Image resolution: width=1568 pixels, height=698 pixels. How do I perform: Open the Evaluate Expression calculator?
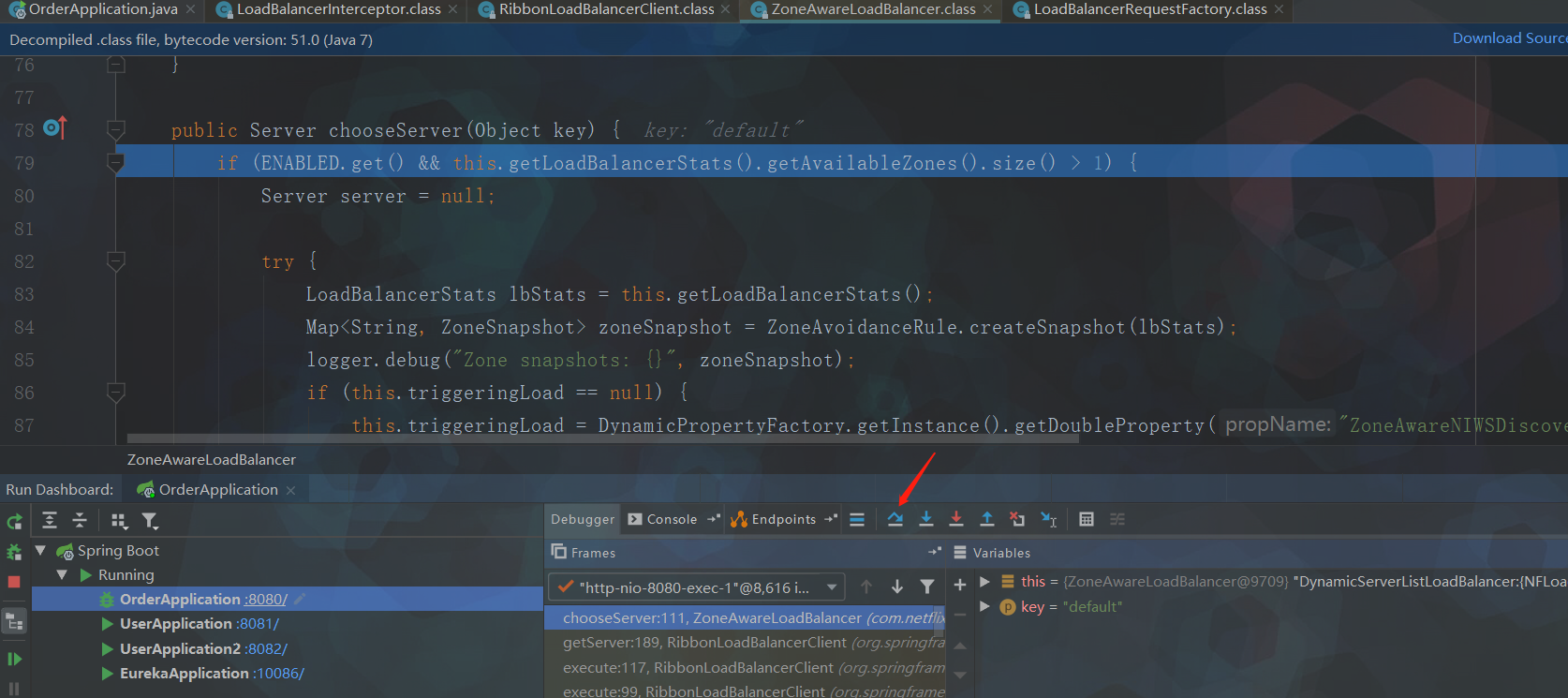click(1087, 519)
